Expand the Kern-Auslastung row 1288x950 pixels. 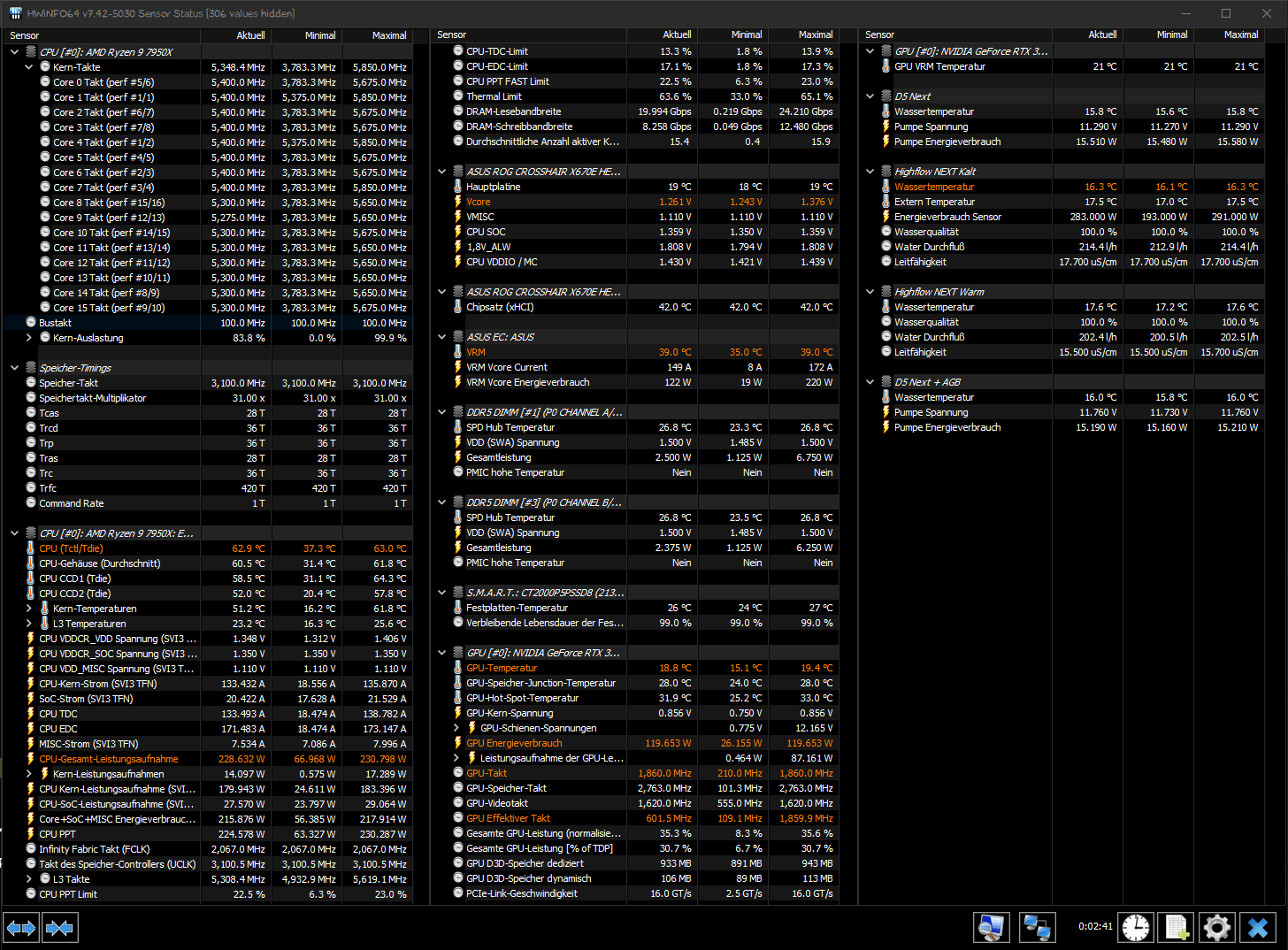point(29,338)
